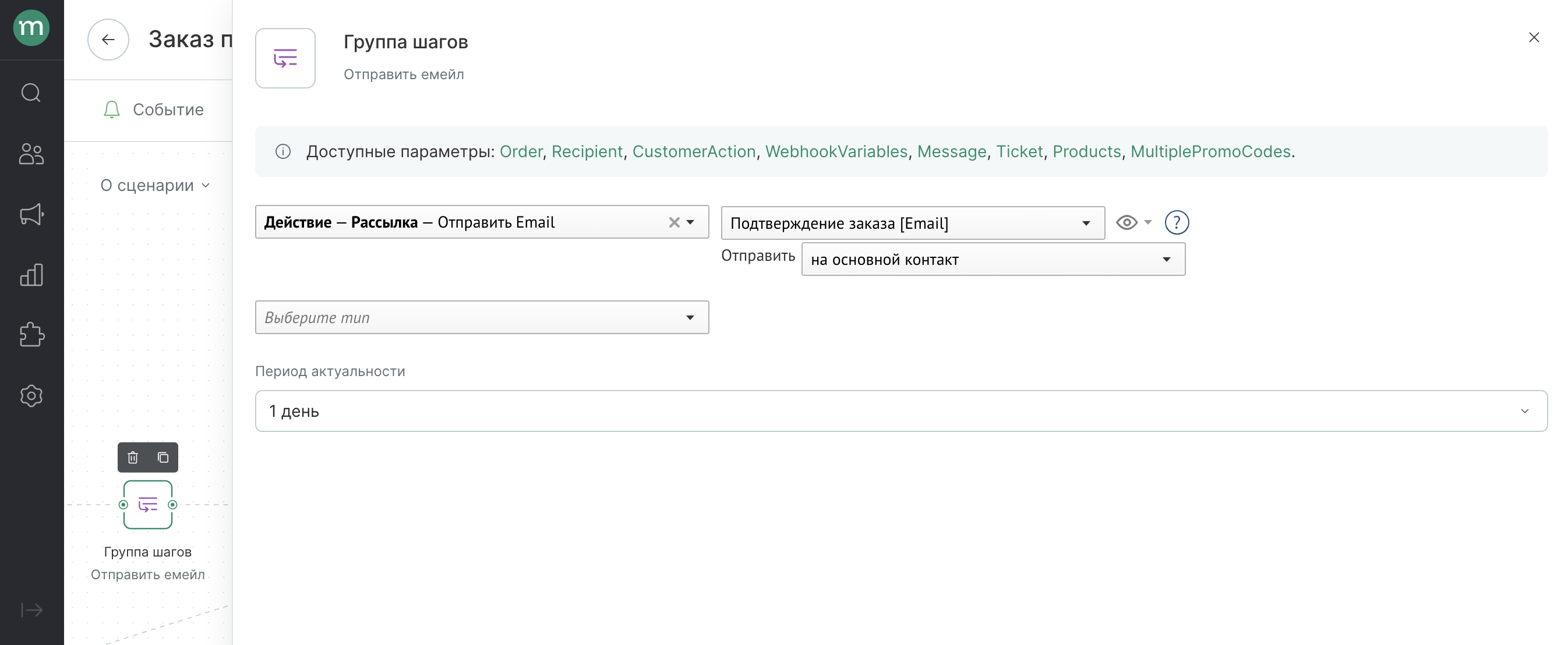Expand the О сценарии section
Screen dimensions: 1568x645
pyautogui.click(x=155, y=185)
